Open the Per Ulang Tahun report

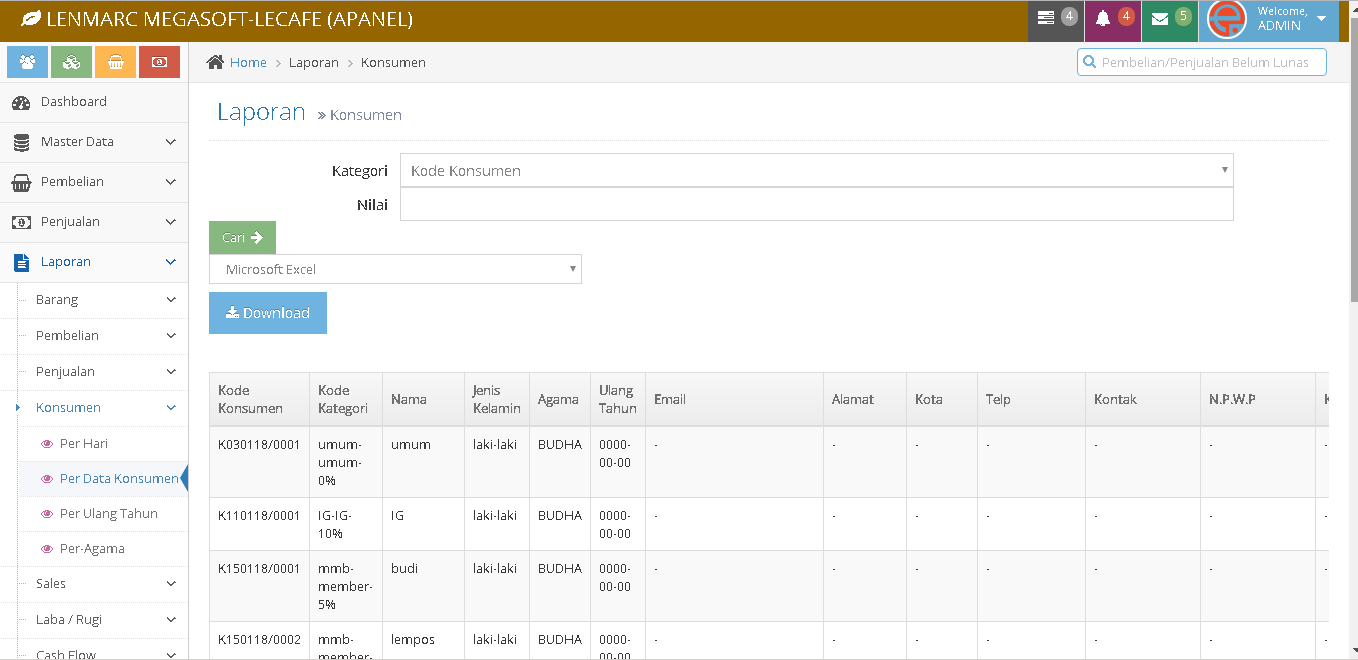point(108,513)
